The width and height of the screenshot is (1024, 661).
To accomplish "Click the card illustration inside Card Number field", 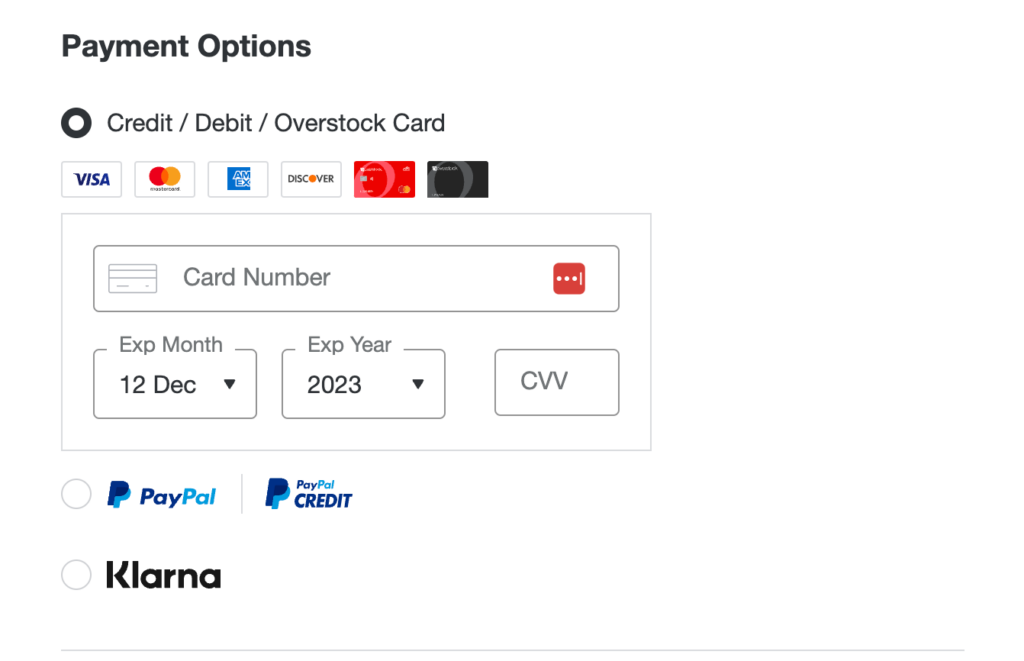I will click(134, 278).
